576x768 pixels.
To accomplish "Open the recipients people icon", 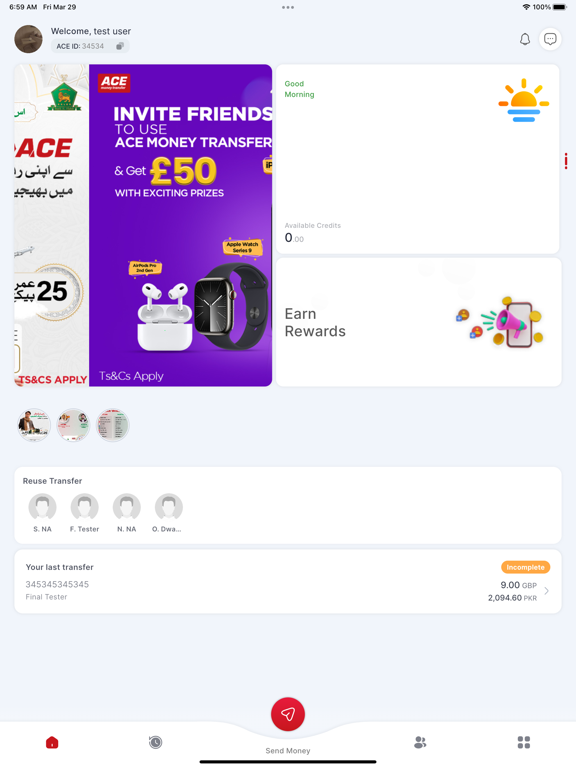I will click(420, 743).
